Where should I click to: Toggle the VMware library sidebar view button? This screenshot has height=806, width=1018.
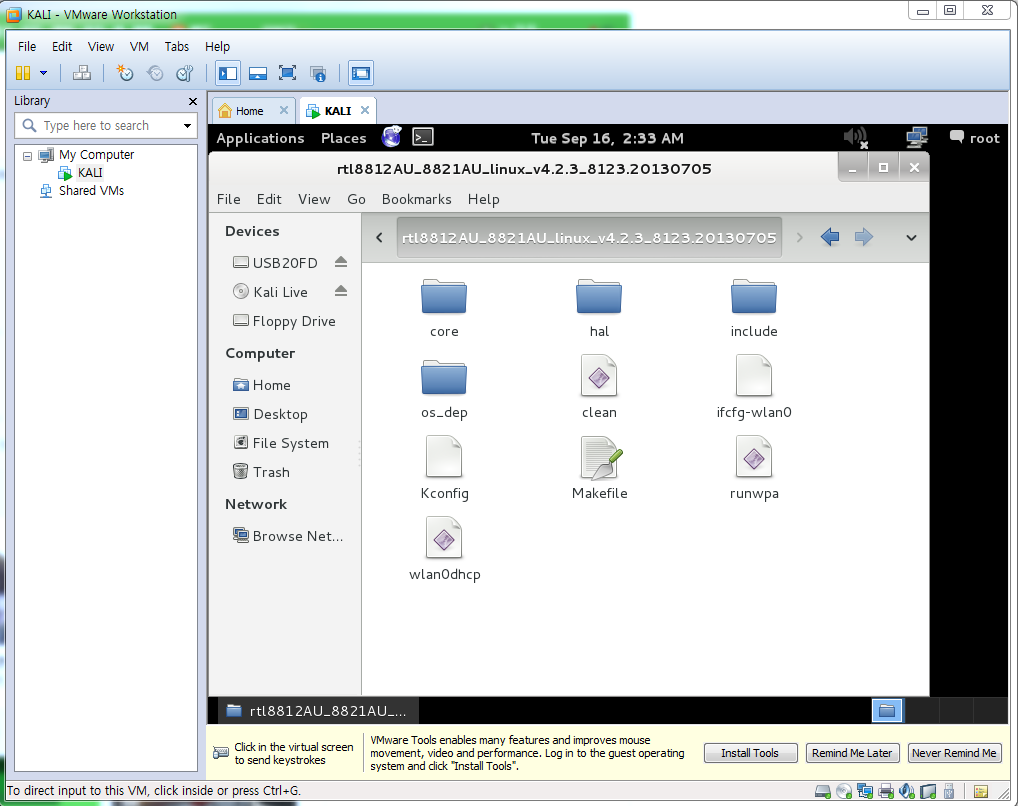tap(228, 73)
